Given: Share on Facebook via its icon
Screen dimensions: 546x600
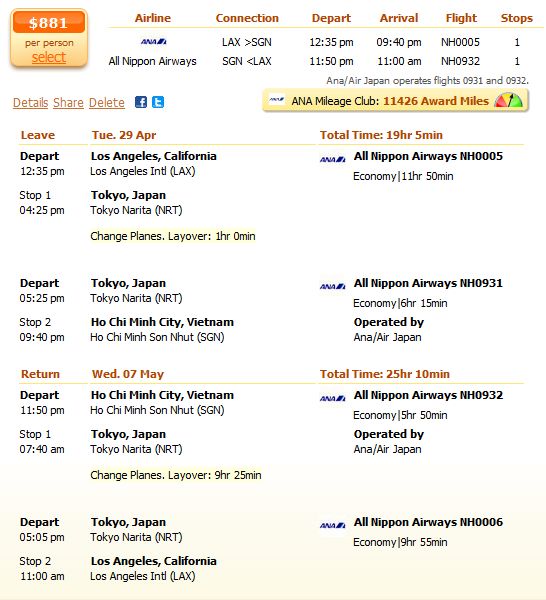Looking at the screenshot, I should [x=141, y=102].
